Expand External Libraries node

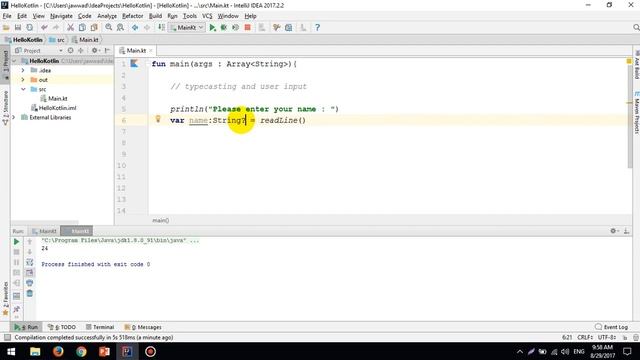pos(14,117)
